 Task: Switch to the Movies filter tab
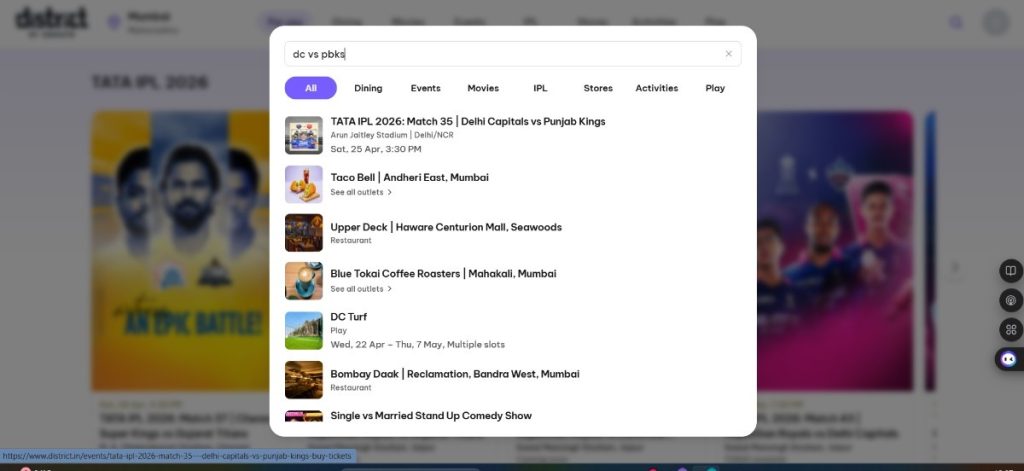pos(483,88)
